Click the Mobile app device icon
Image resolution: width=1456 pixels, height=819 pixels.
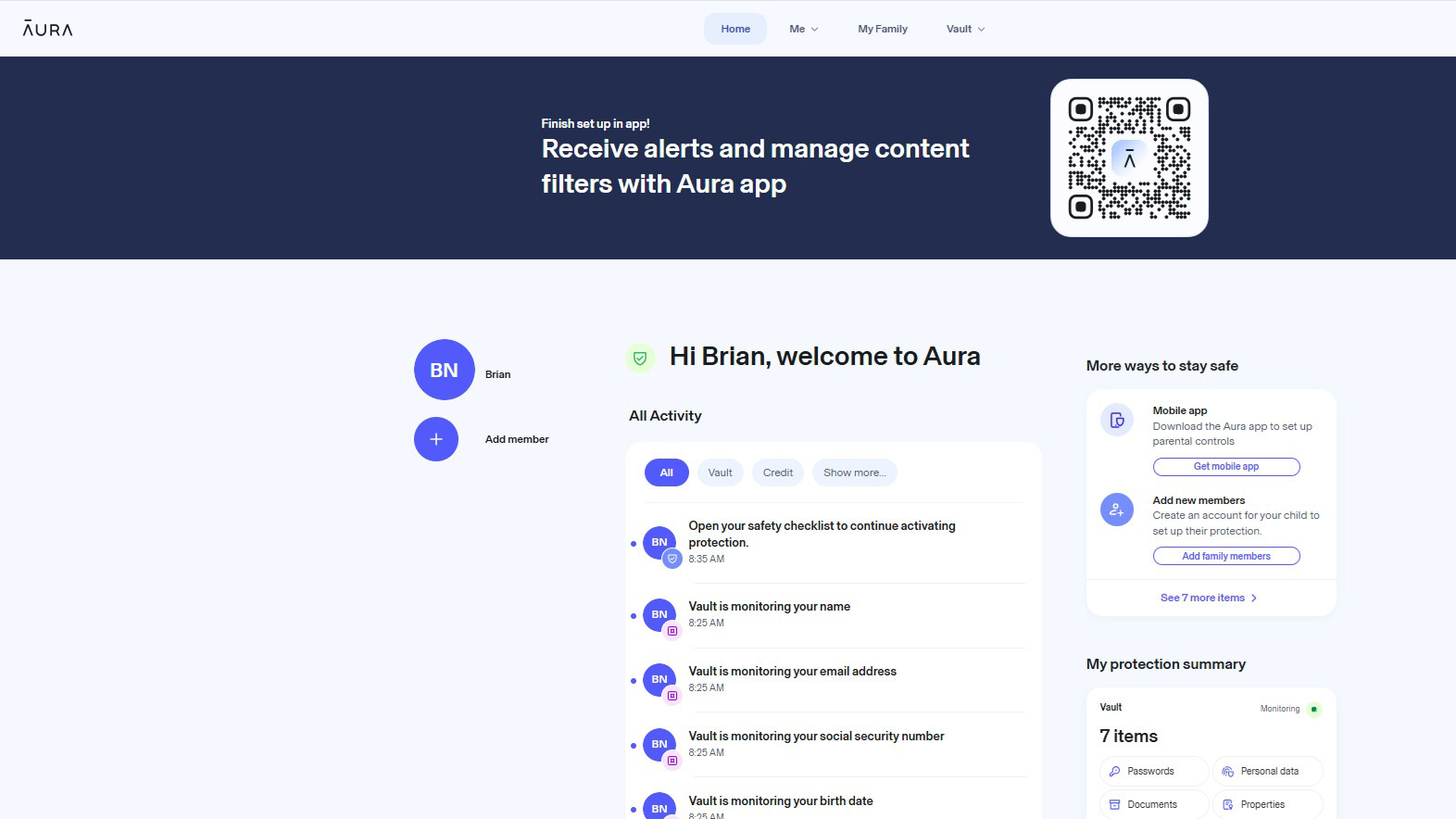[1117, 420]
